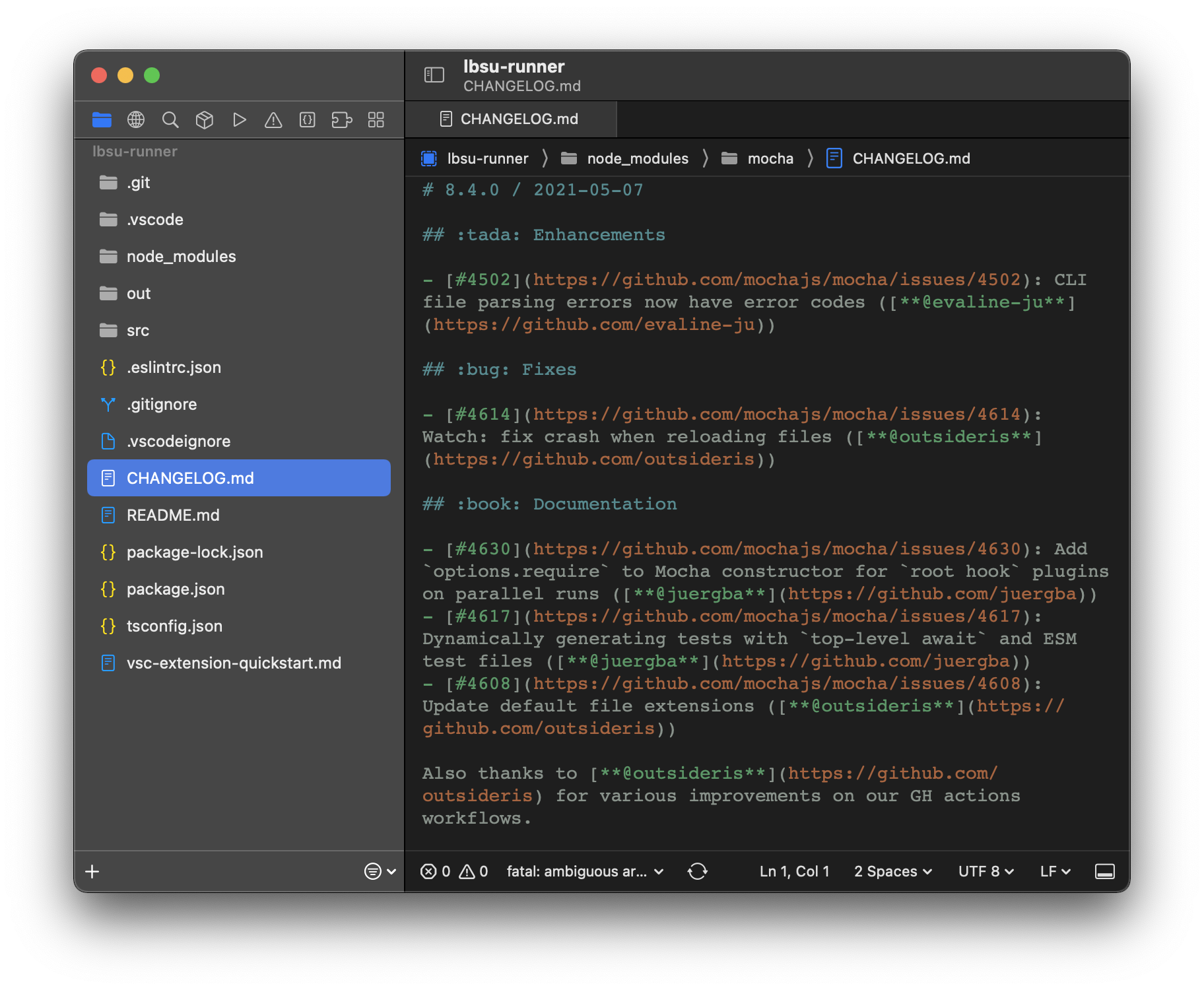Image resolution: width=1204 pixels, height=990 pixels.
Task: Open the search navigator magnifier icon
Action: pos(170,119)
